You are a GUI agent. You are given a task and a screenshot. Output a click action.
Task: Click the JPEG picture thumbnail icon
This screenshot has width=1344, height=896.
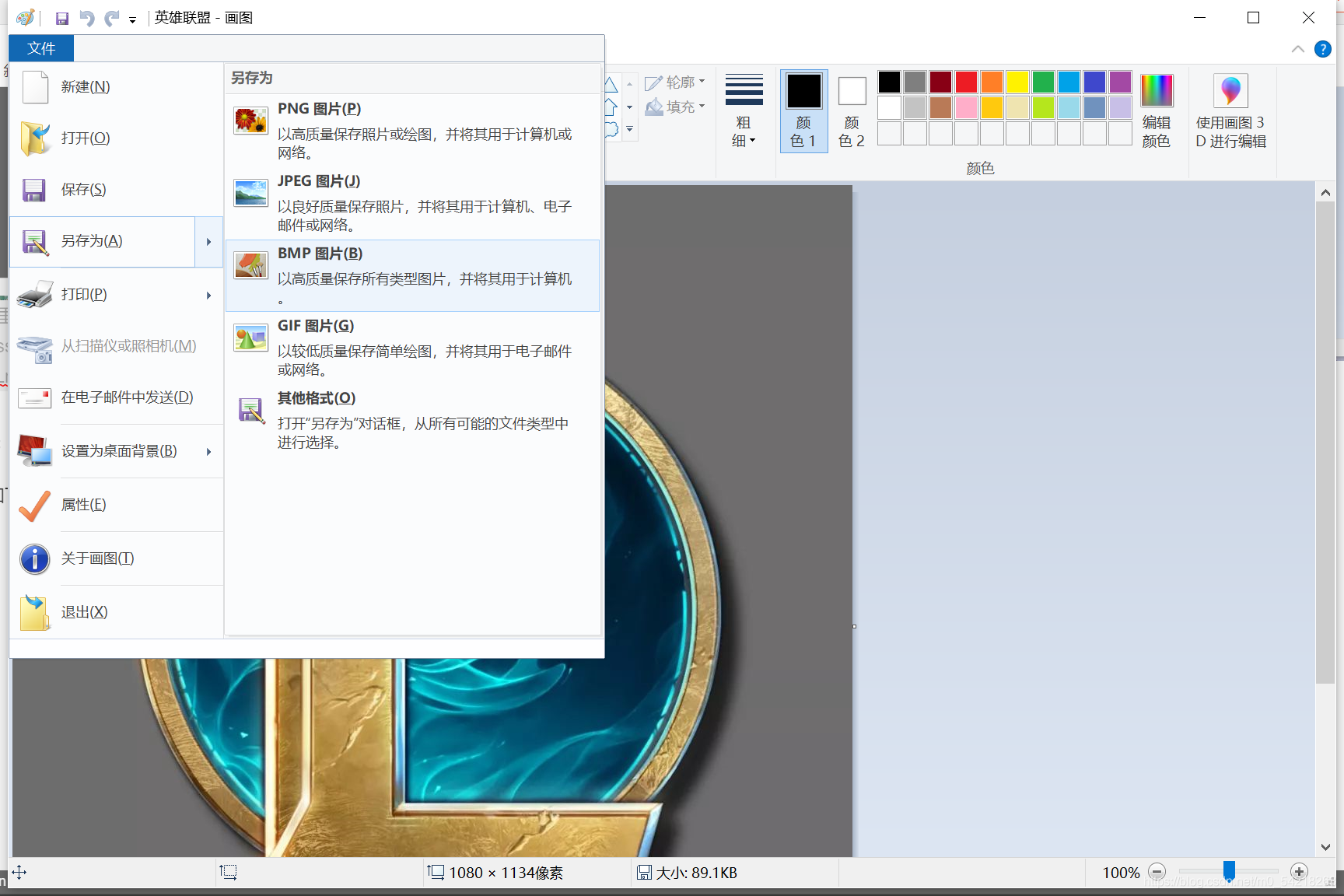pos(250,192)
